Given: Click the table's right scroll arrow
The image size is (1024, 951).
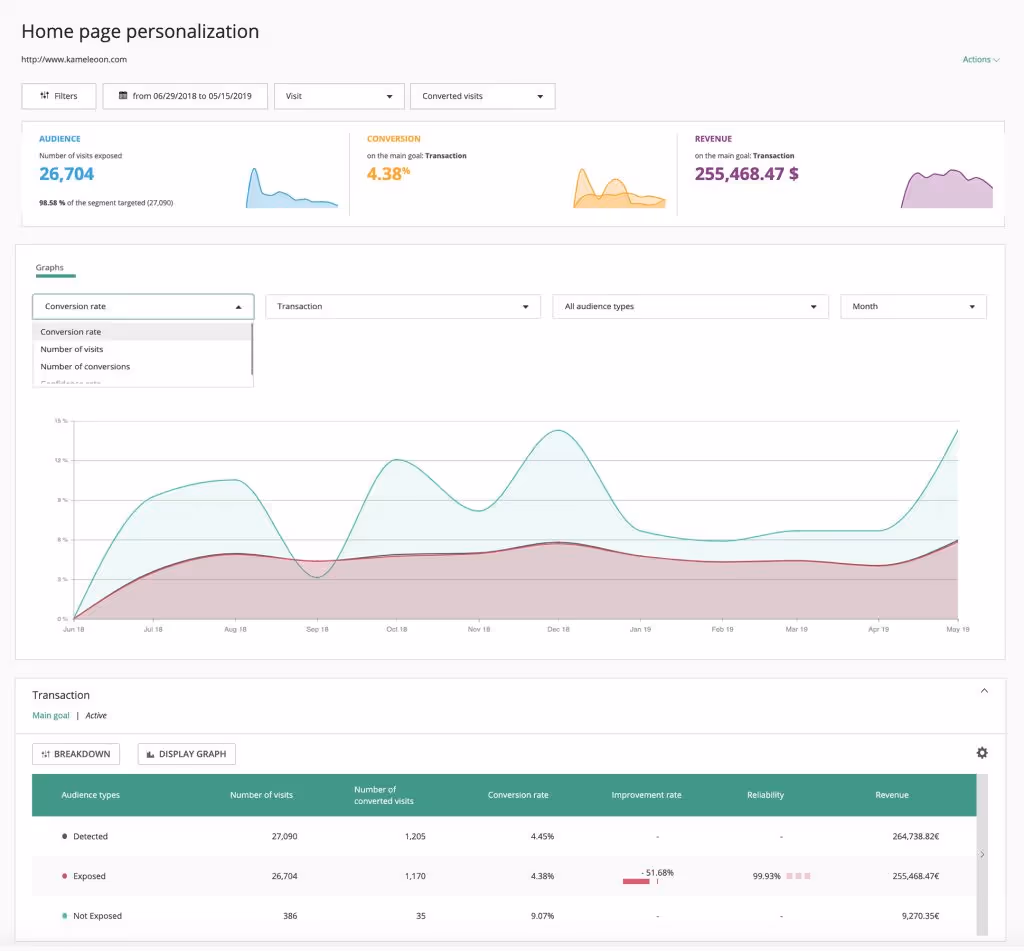Looking at the screenshot, I should point(982,855).
